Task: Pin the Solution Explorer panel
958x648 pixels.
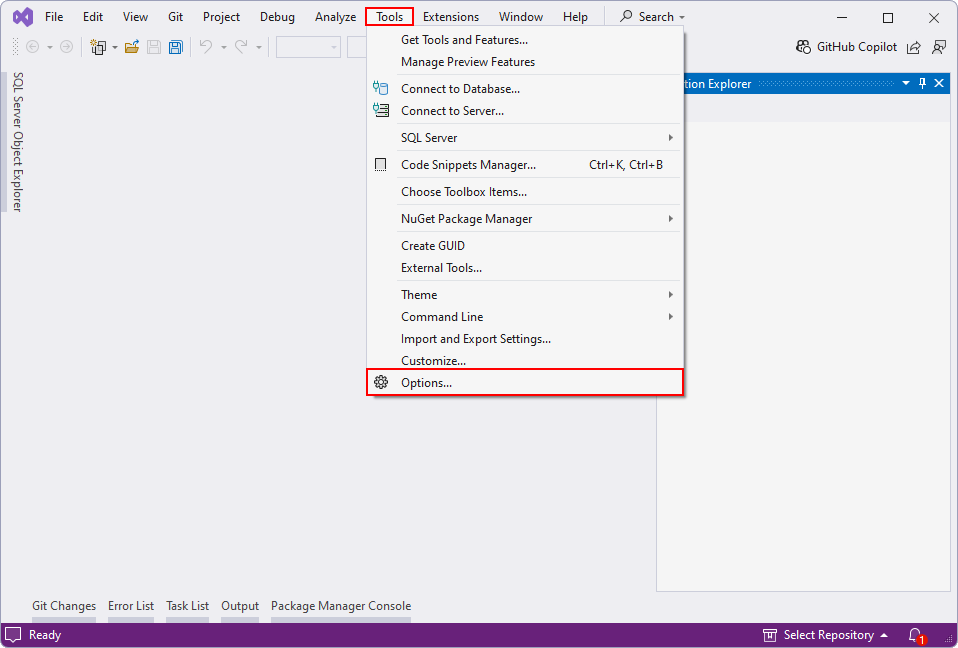Action: tap(921, 83)
